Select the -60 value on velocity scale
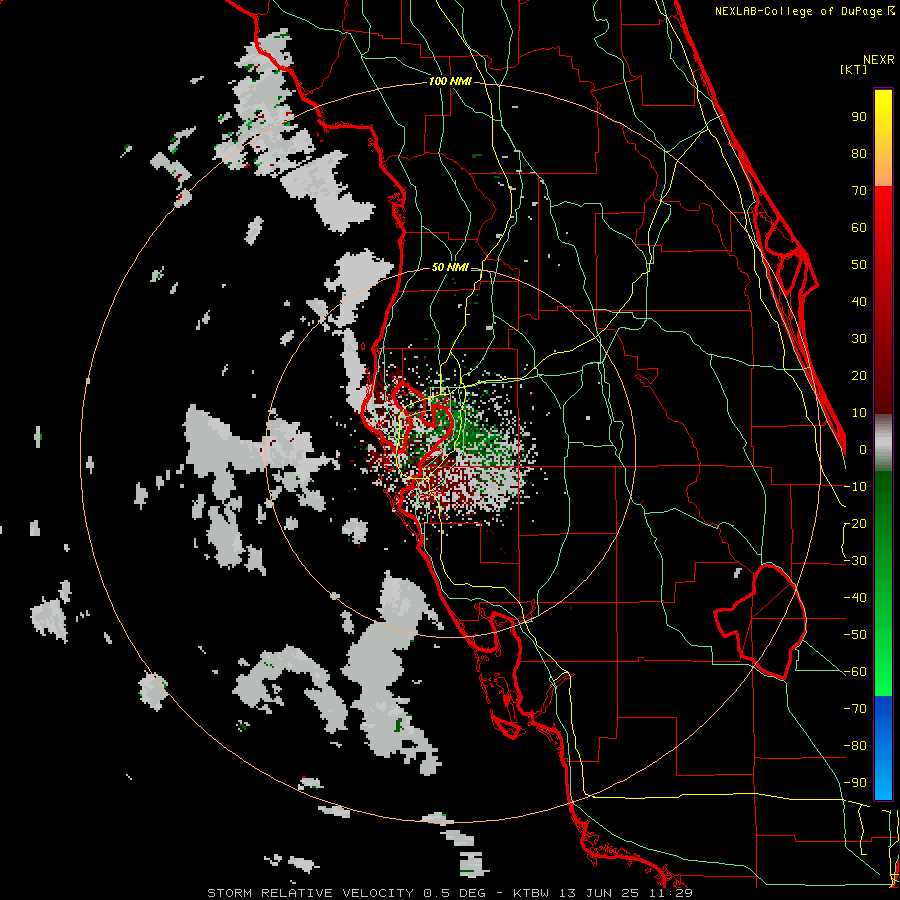The width and height of the screenshot is (900, 900). (855, 672)
